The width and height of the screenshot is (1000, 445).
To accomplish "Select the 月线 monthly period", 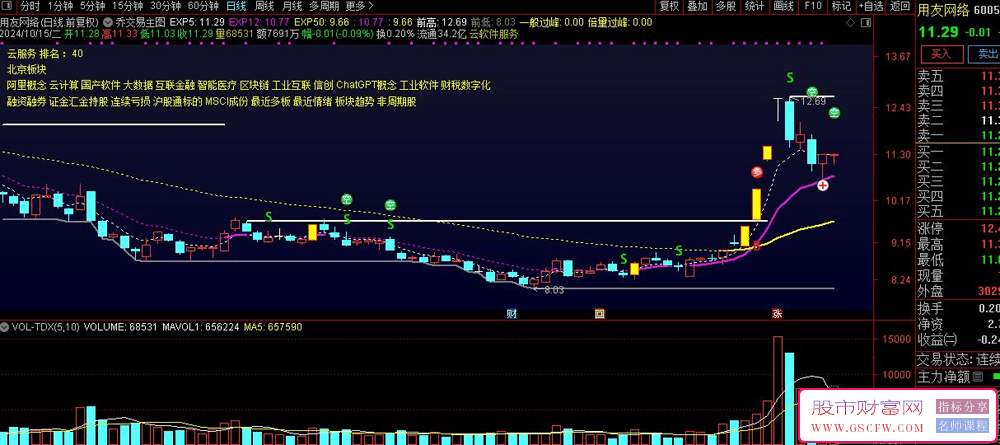I will tap(292, 6).
